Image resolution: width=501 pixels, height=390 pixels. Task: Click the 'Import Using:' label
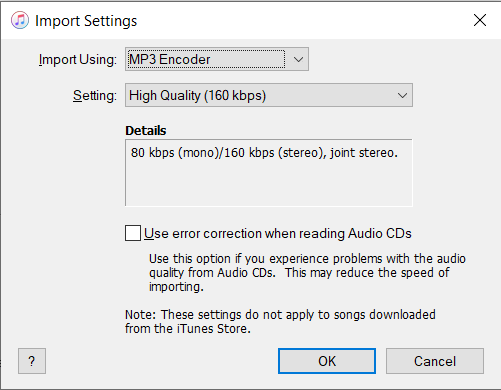pyautogui.click(x=78, y=60)
